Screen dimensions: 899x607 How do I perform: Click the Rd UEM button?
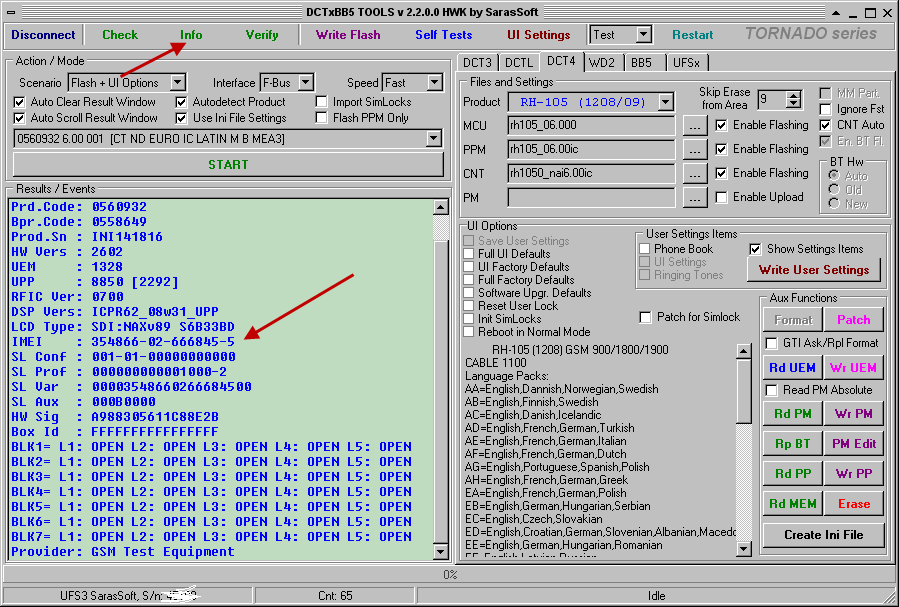coord(792,368)
